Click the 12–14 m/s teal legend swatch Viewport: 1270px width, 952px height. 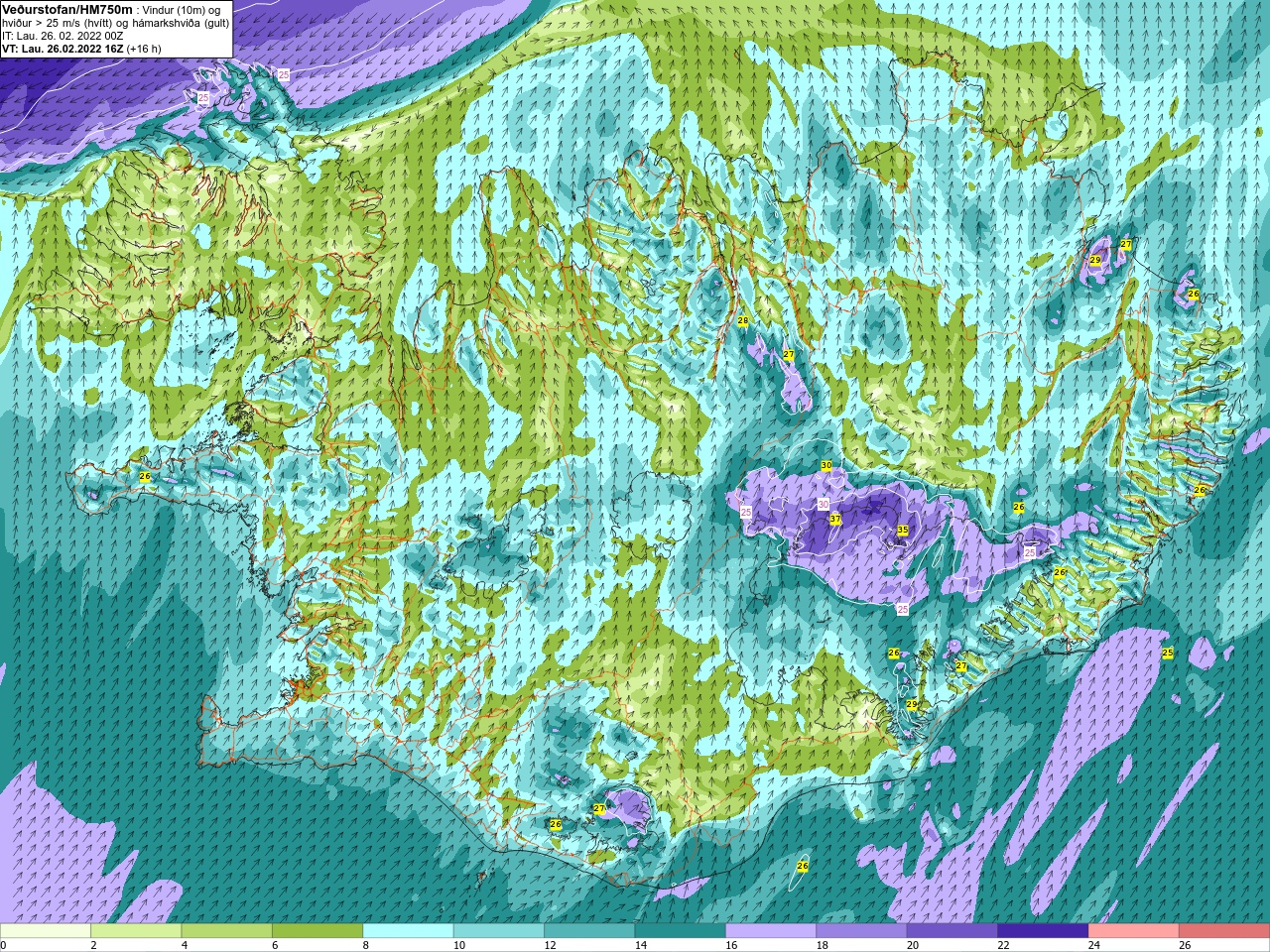(589, 931)
